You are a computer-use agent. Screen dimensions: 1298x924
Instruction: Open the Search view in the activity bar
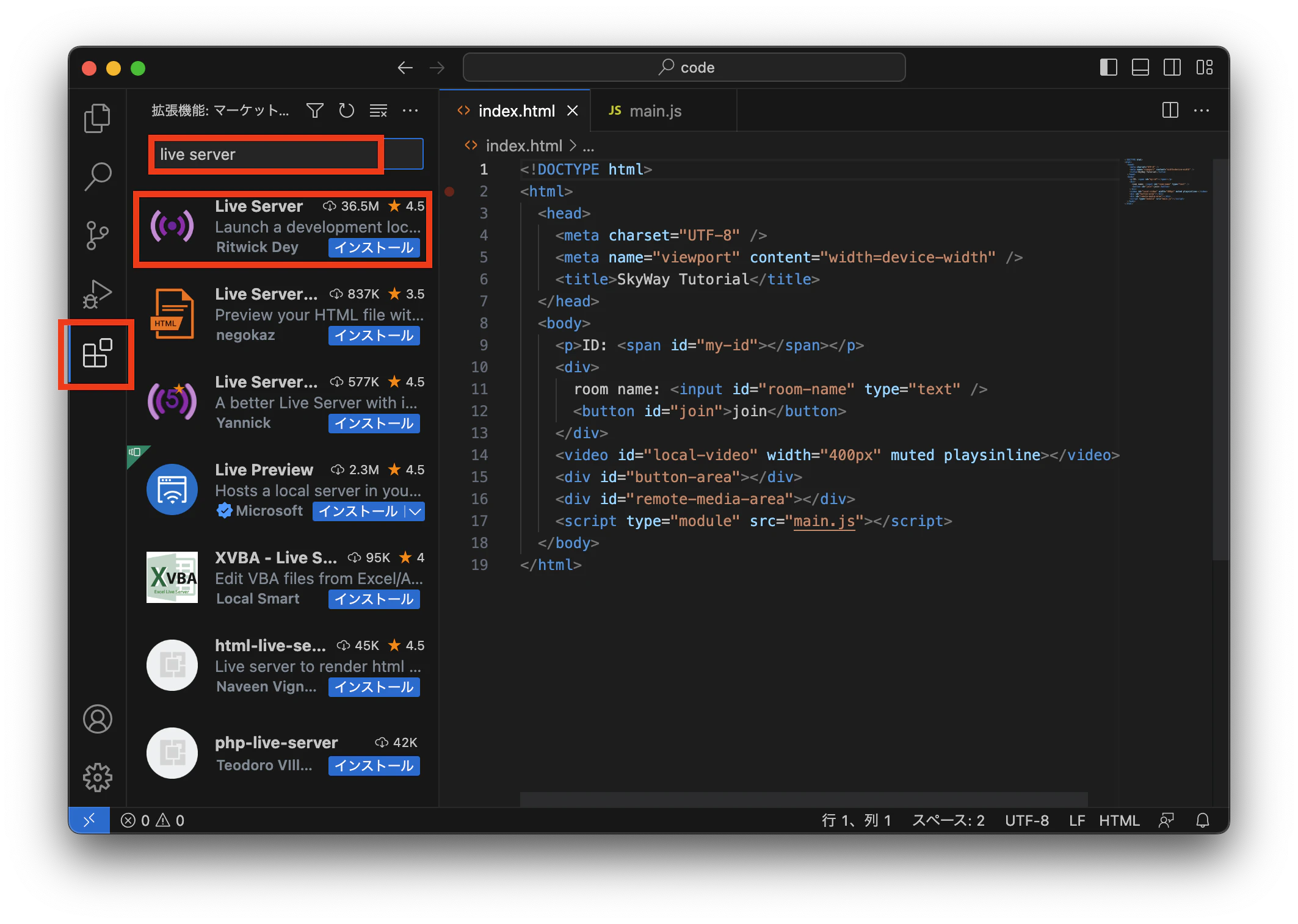tap(97, 176)
